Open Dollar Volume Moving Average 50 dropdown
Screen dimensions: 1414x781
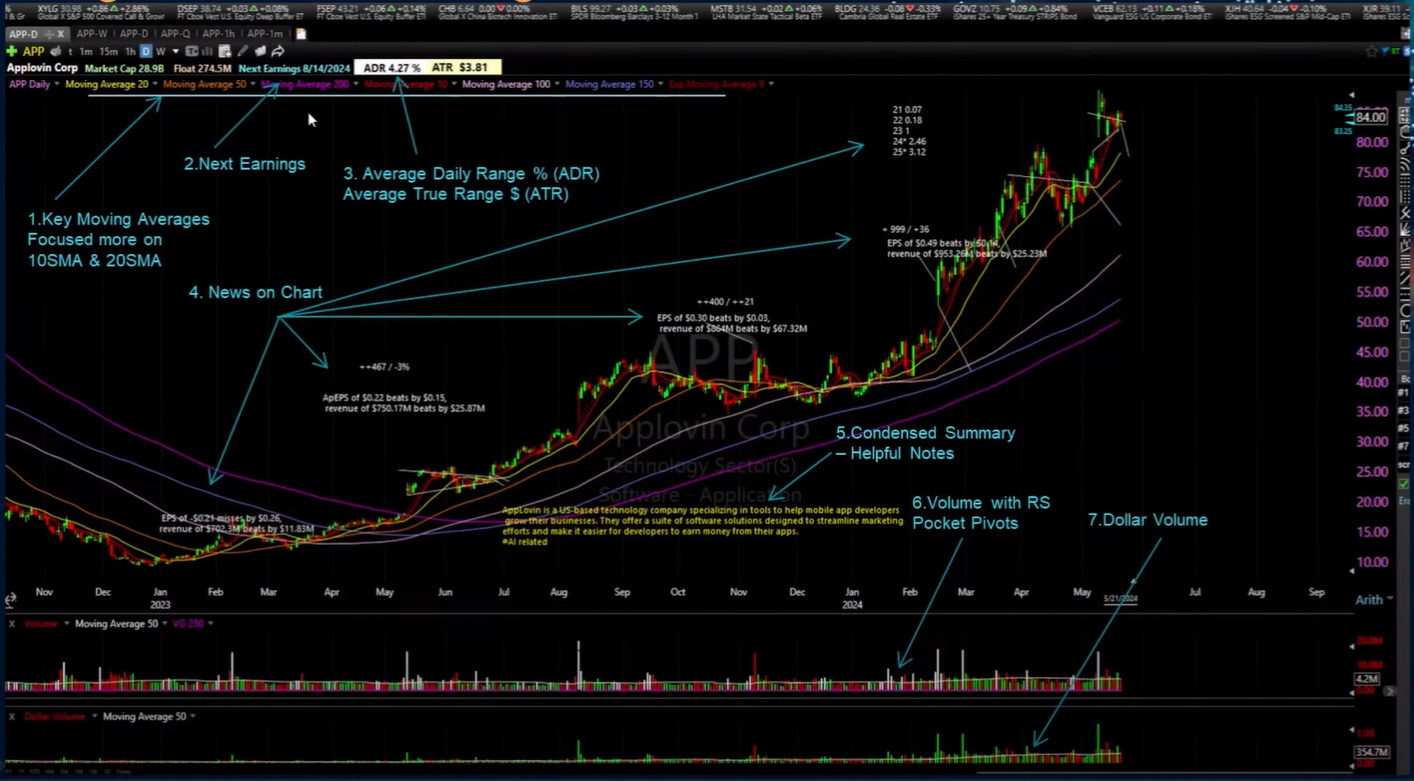coord(192,717)
